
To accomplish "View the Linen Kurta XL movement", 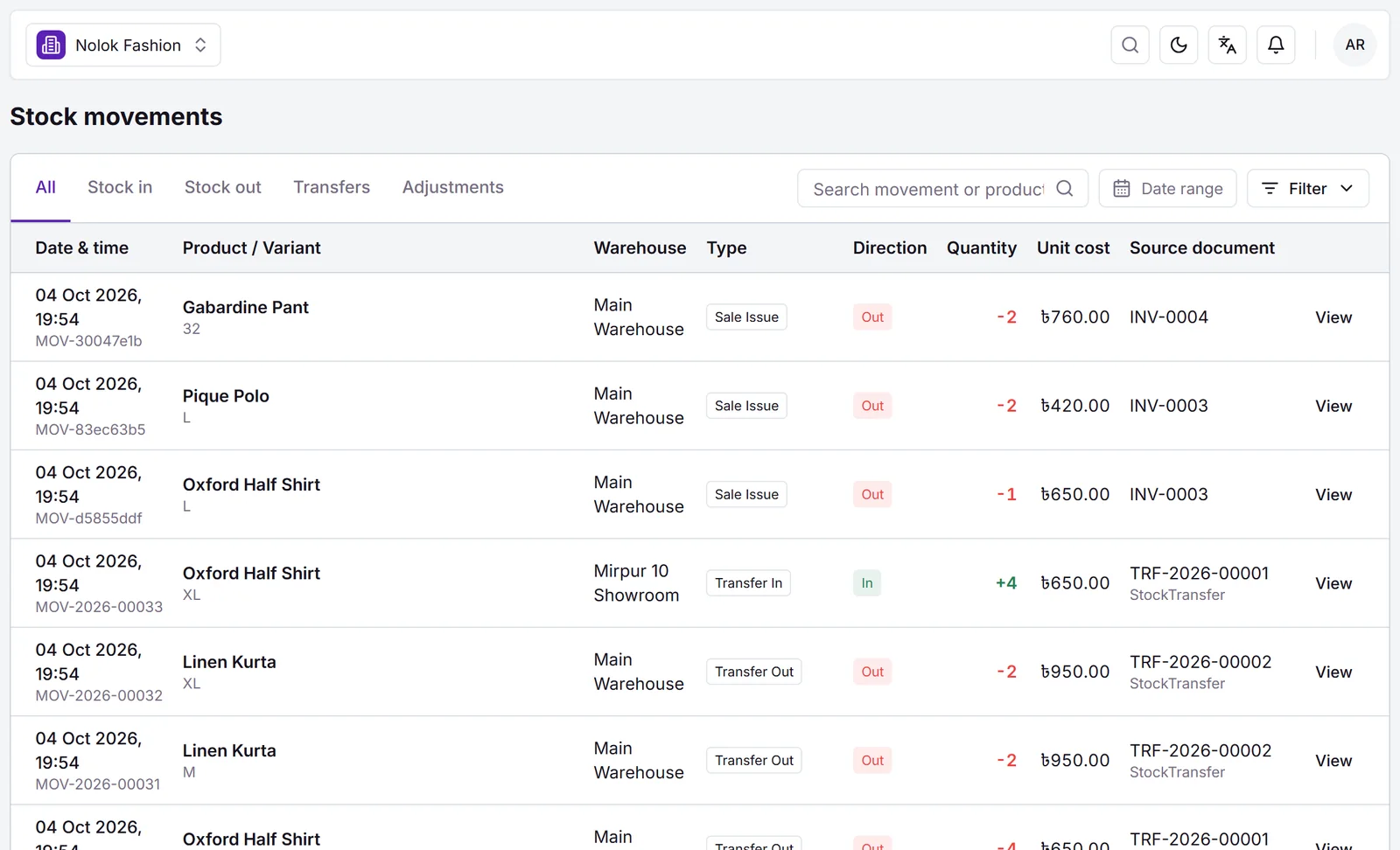I will (x=1333, y=672).
